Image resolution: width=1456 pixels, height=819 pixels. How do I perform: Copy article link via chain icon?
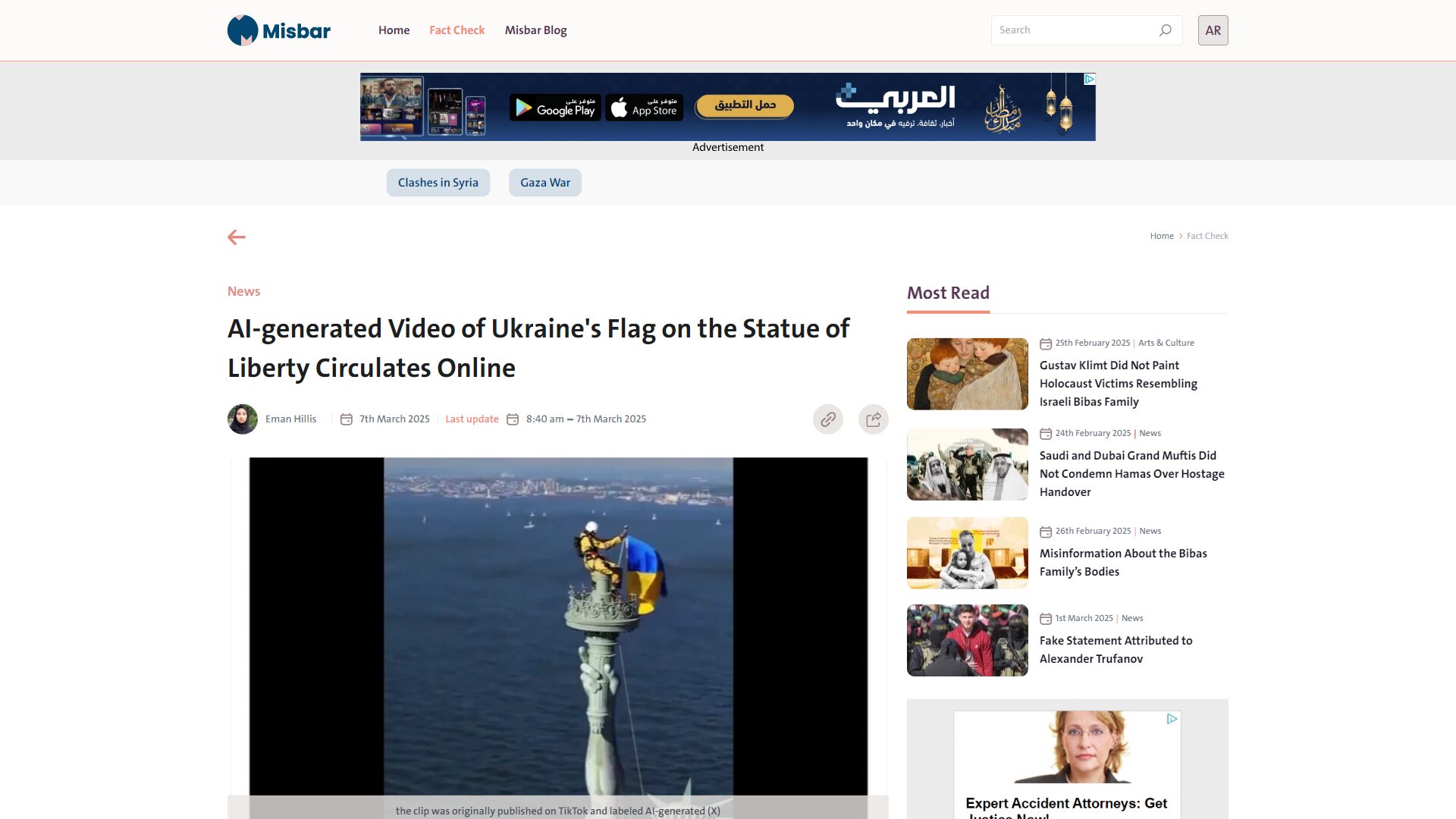coord(828,419)
